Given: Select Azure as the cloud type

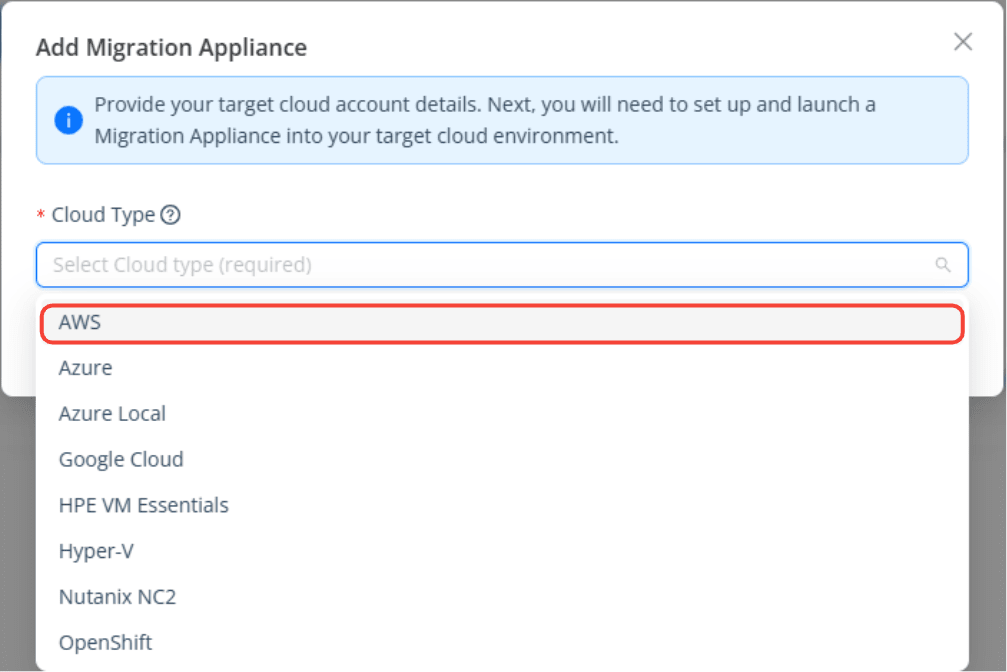Looking at the screenshot, I should pos(502,368).
